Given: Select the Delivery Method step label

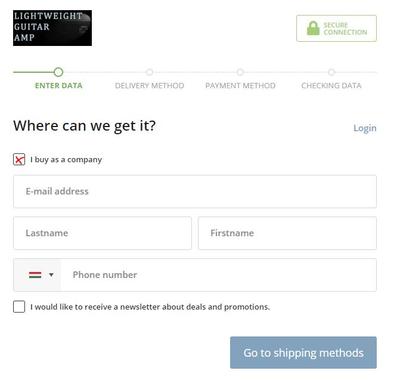Looking at the screenshot, I should (150, 86).
